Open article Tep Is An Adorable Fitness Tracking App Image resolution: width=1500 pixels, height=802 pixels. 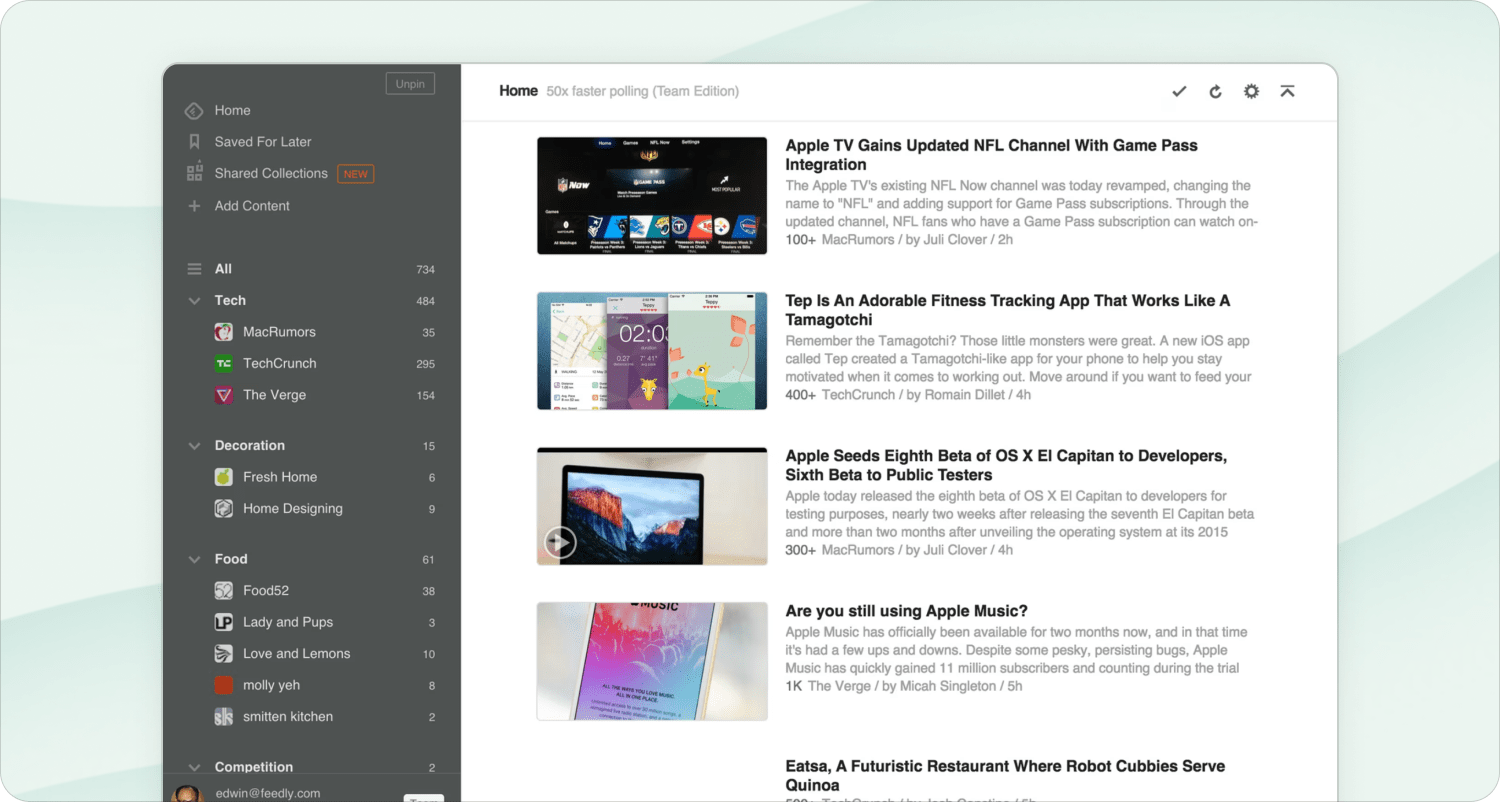pos(1008,310)
